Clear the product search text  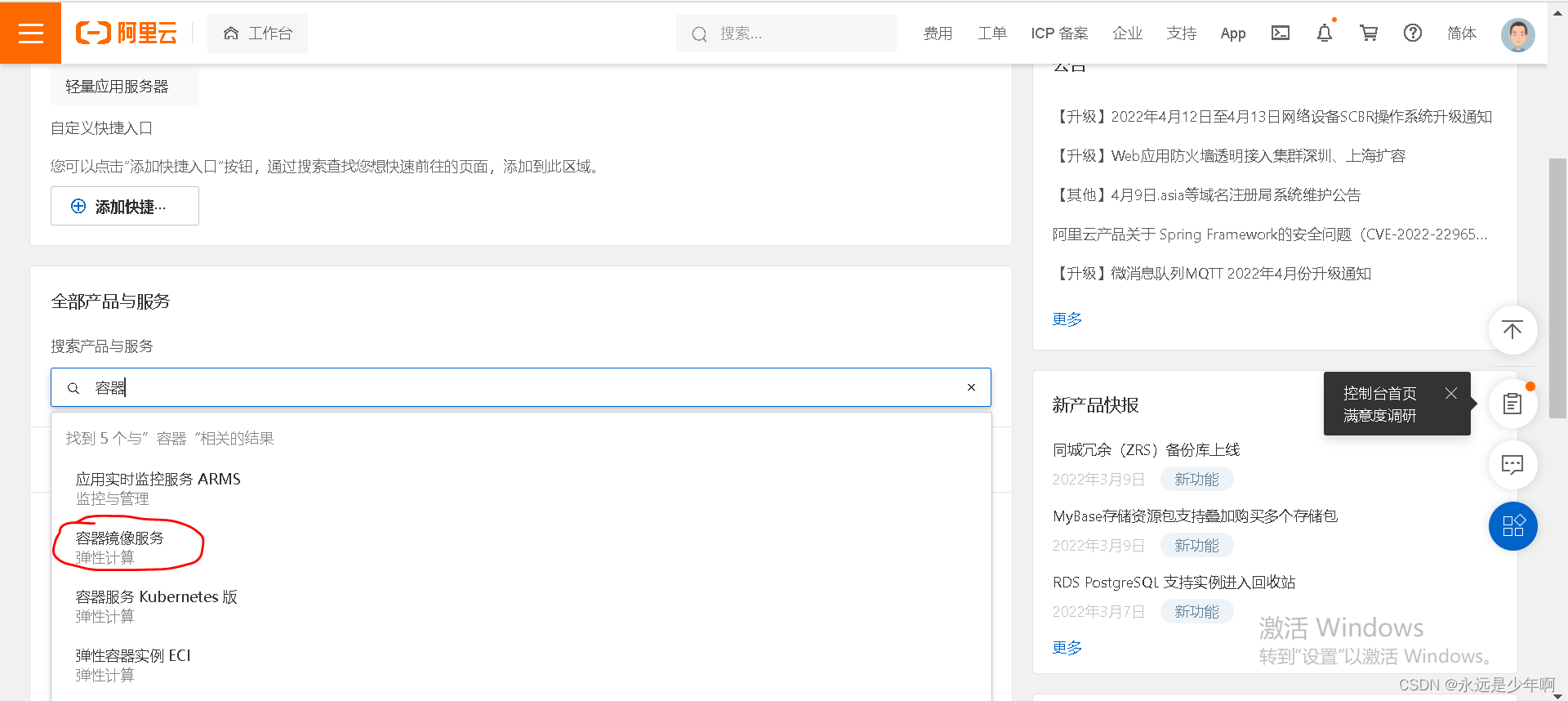pyautogui.click(x=971, y=387)
